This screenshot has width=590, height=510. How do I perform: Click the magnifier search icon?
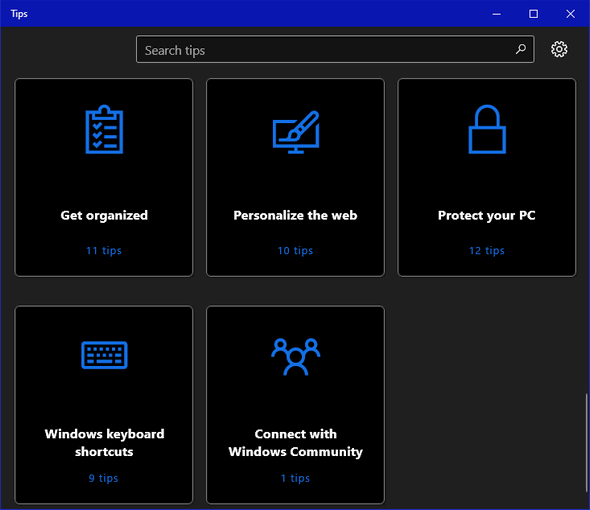pyautogui.click(x=521, y=49)
